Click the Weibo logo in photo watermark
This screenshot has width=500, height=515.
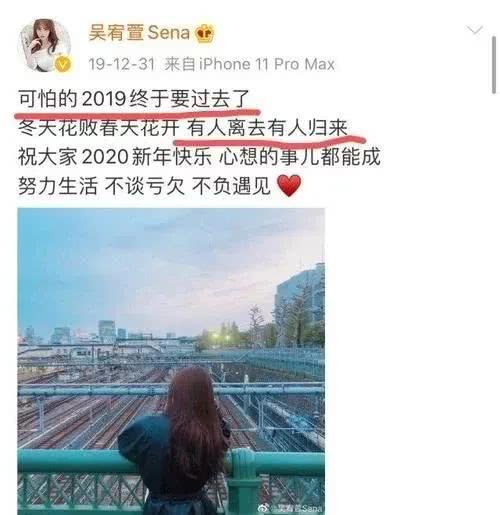[x=264, y=508]
